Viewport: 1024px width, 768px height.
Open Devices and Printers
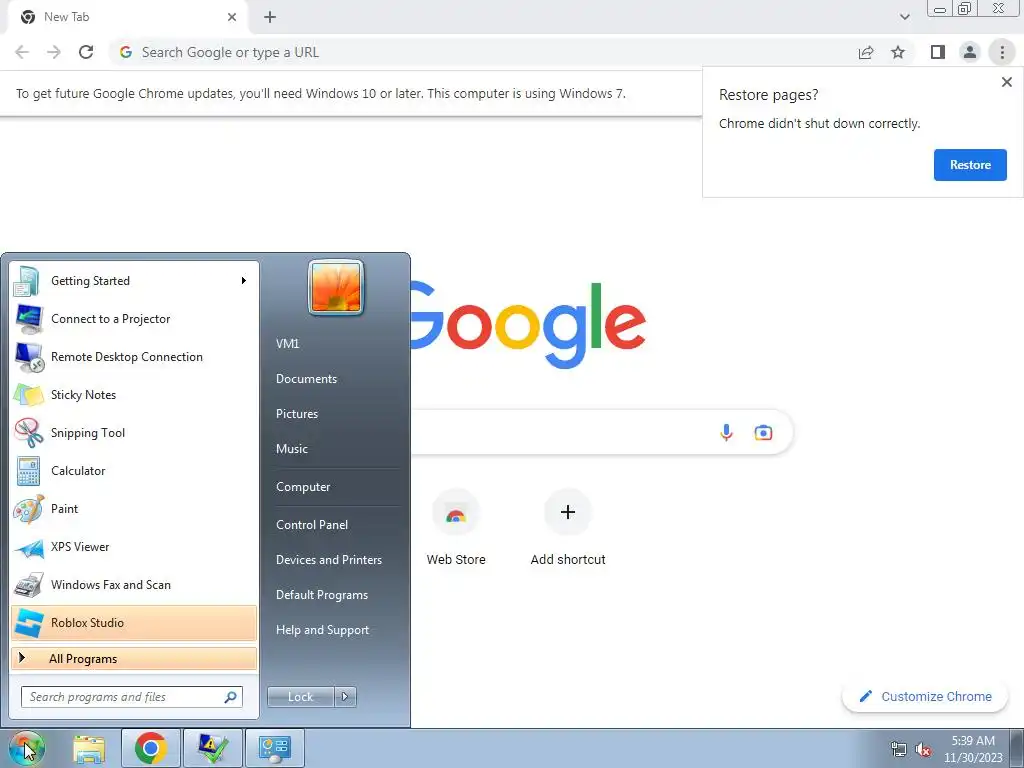(328, 560)
